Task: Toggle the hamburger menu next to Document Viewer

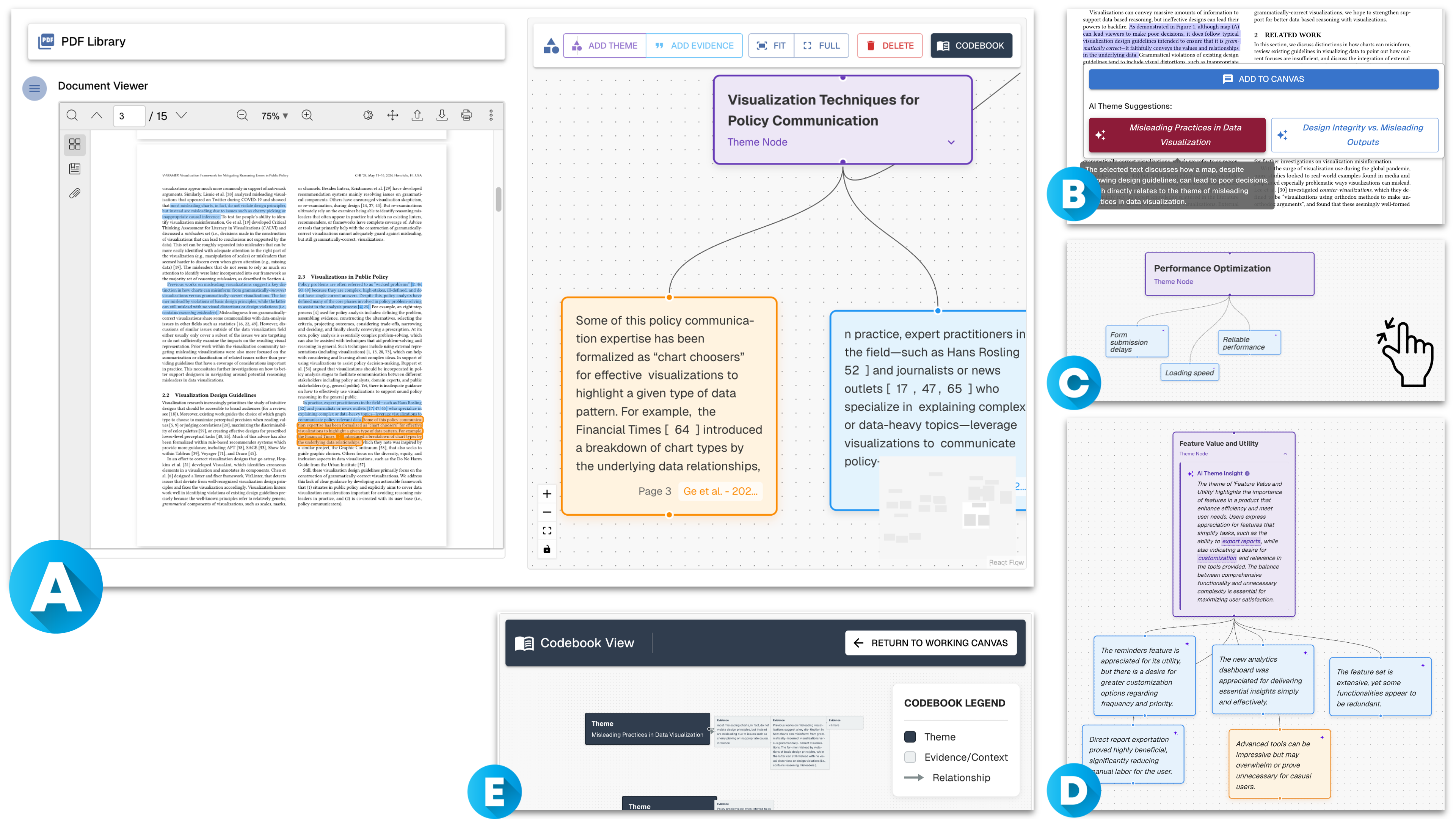Action: click(35, 88)
